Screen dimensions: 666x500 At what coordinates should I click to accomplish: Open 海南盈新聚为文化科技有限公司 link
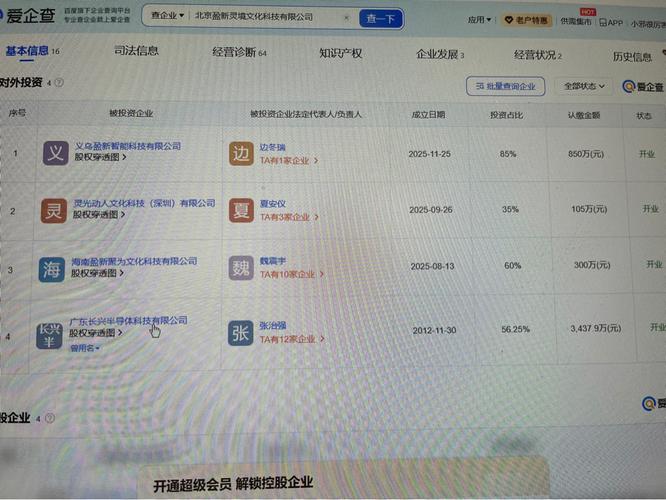coord(134,262)
